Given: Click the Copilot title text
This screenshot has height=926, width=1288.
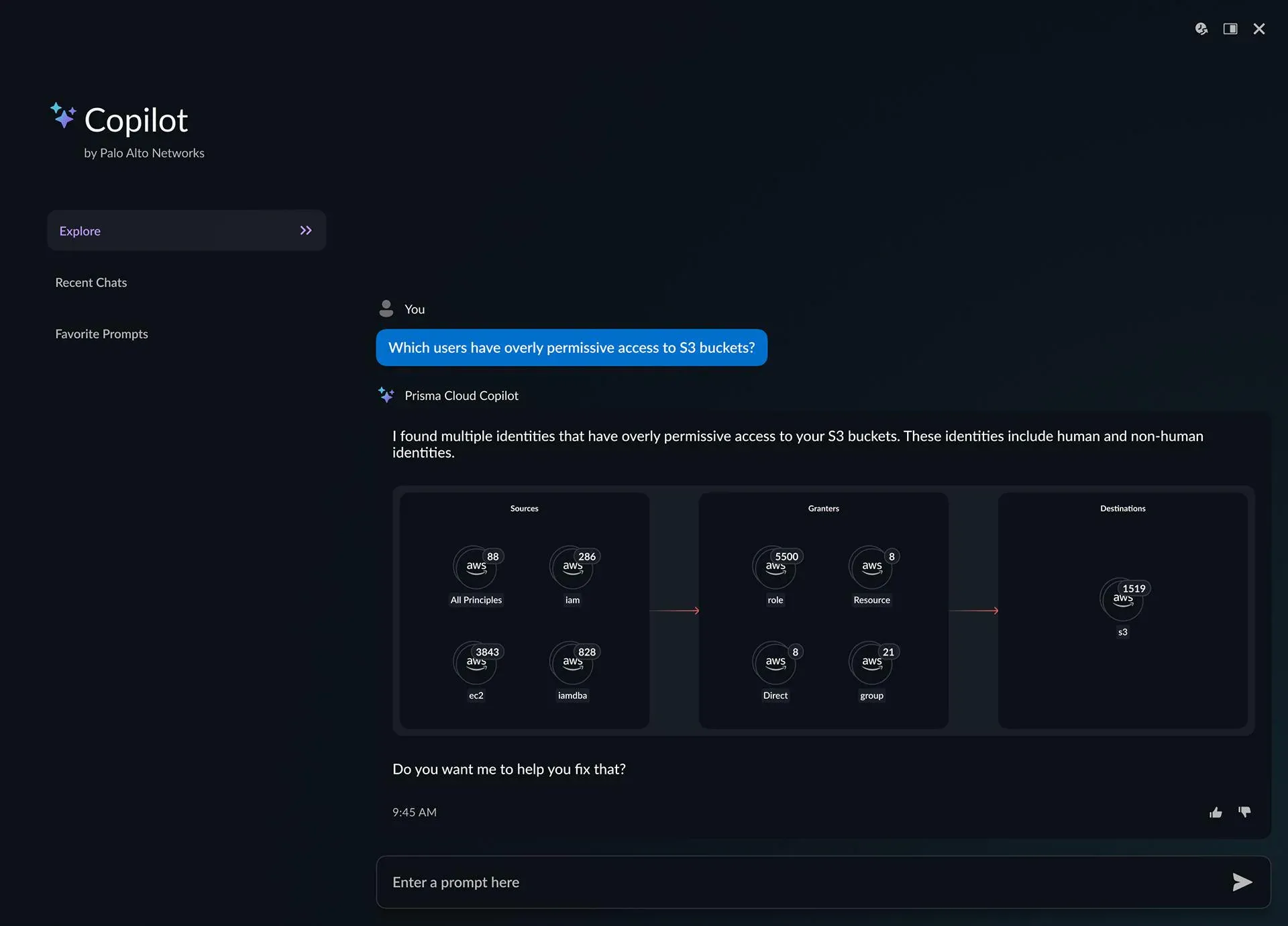Looking at the screenshot, I should click(x=136, y=121).
